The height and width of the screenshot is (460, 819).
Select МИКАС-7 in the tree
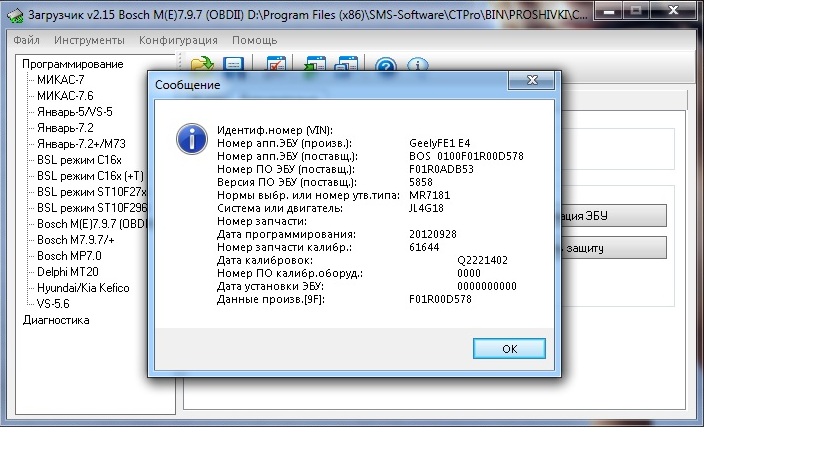[x=61, y=80]
